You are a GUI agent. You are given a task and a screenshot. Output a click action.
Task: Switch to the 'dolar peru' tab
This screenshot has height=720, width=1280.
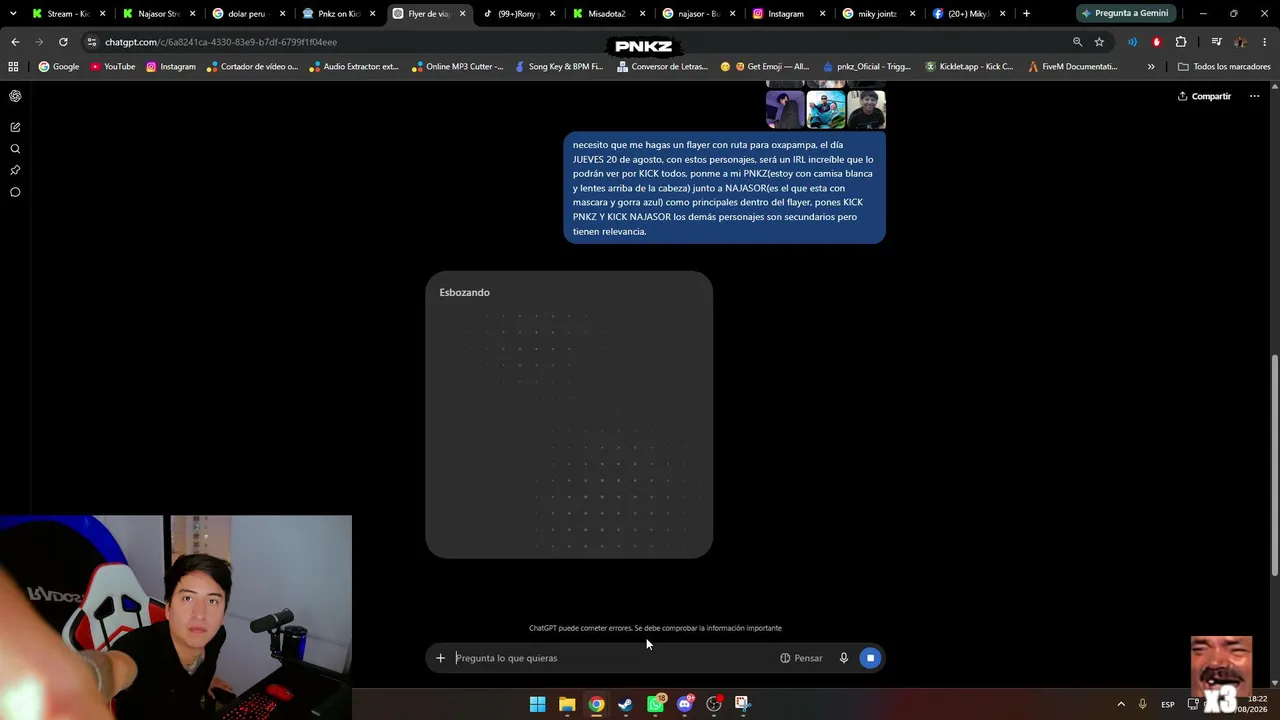248,14
